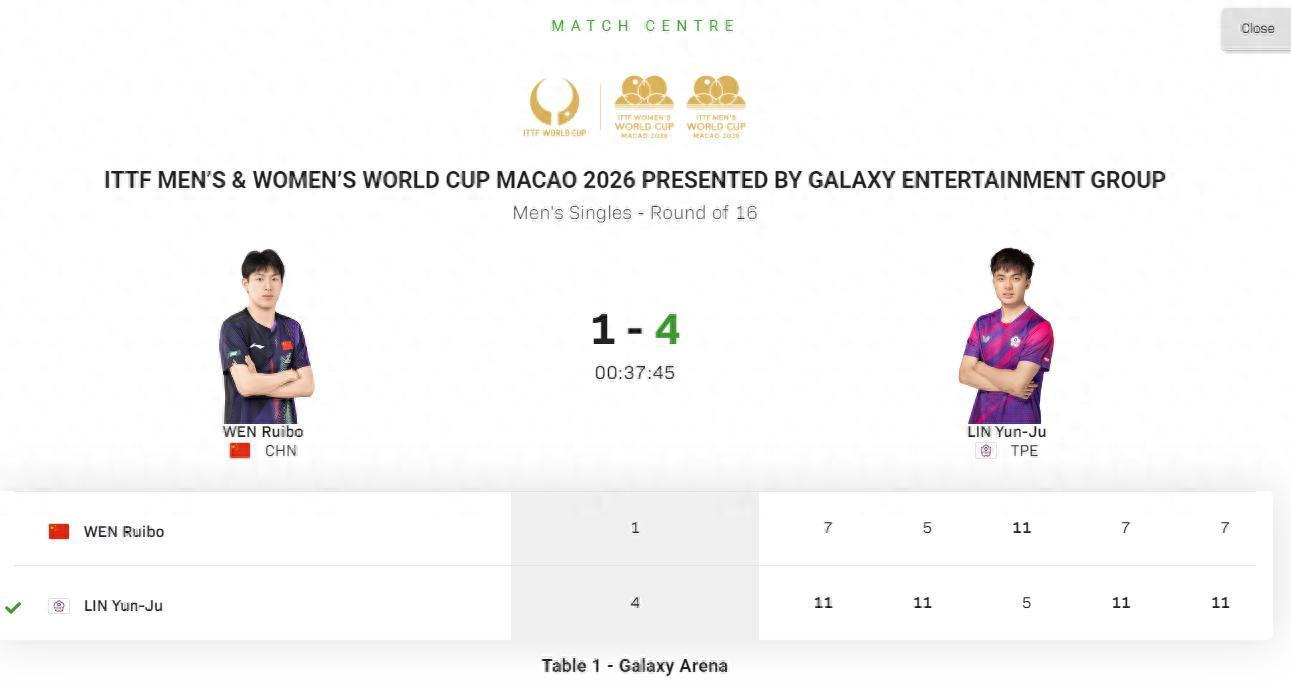Click the TPE flag in LIN Yun-Ju row
This screenshot has height=693, width=1291.
[x=59, y=605]
